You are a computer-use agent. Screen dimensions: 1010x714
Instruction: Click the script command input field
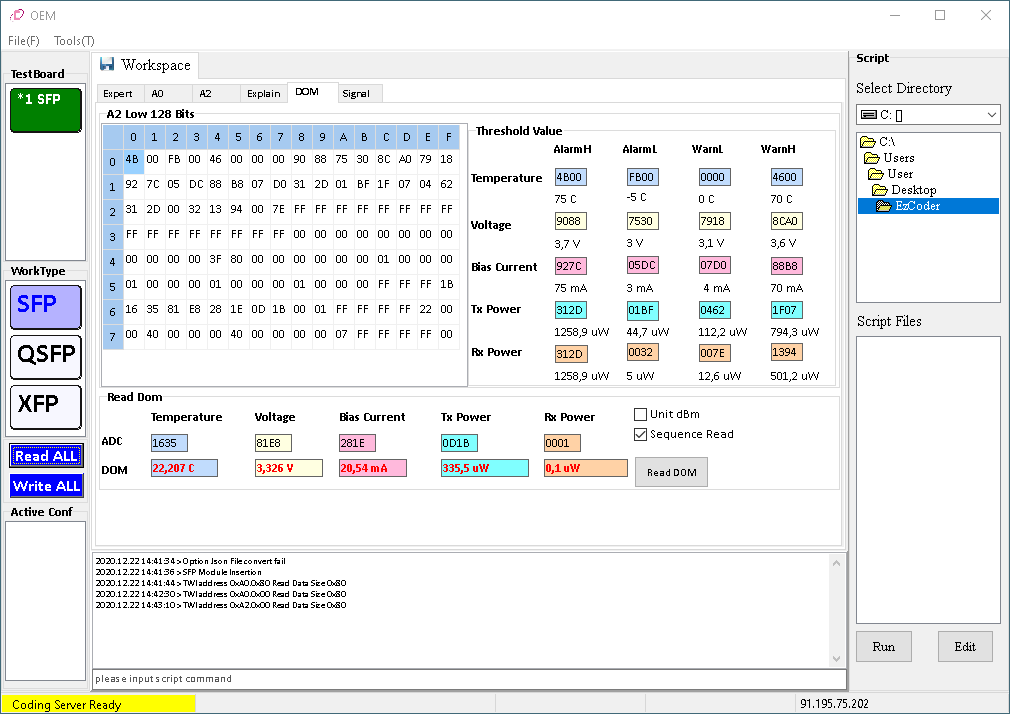point(468,679)
